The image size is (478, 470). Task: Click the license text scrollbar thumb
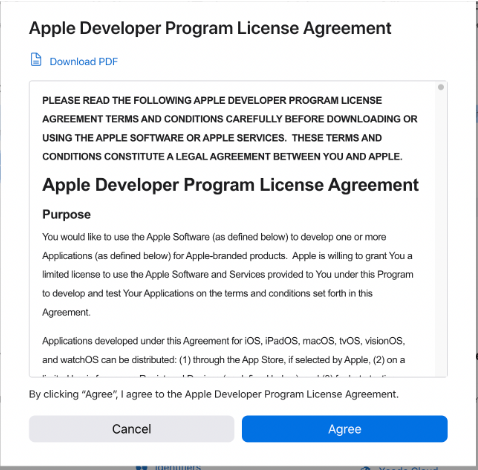click(x=441, y=87)
